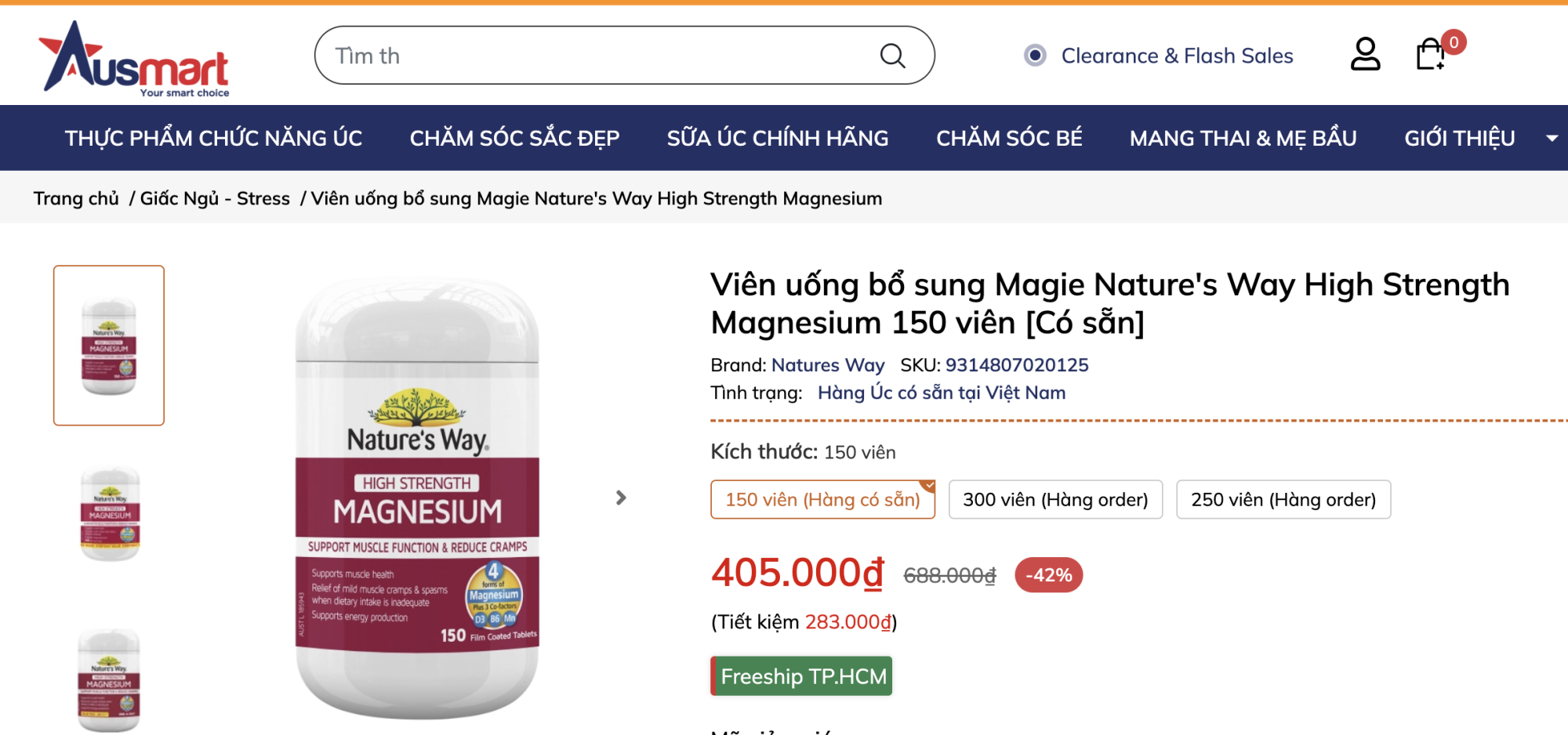Open Mang Thai & Mẹ Bầu menu
The height and width of the screenshot is (735, 1568).
click(1243, 138)
